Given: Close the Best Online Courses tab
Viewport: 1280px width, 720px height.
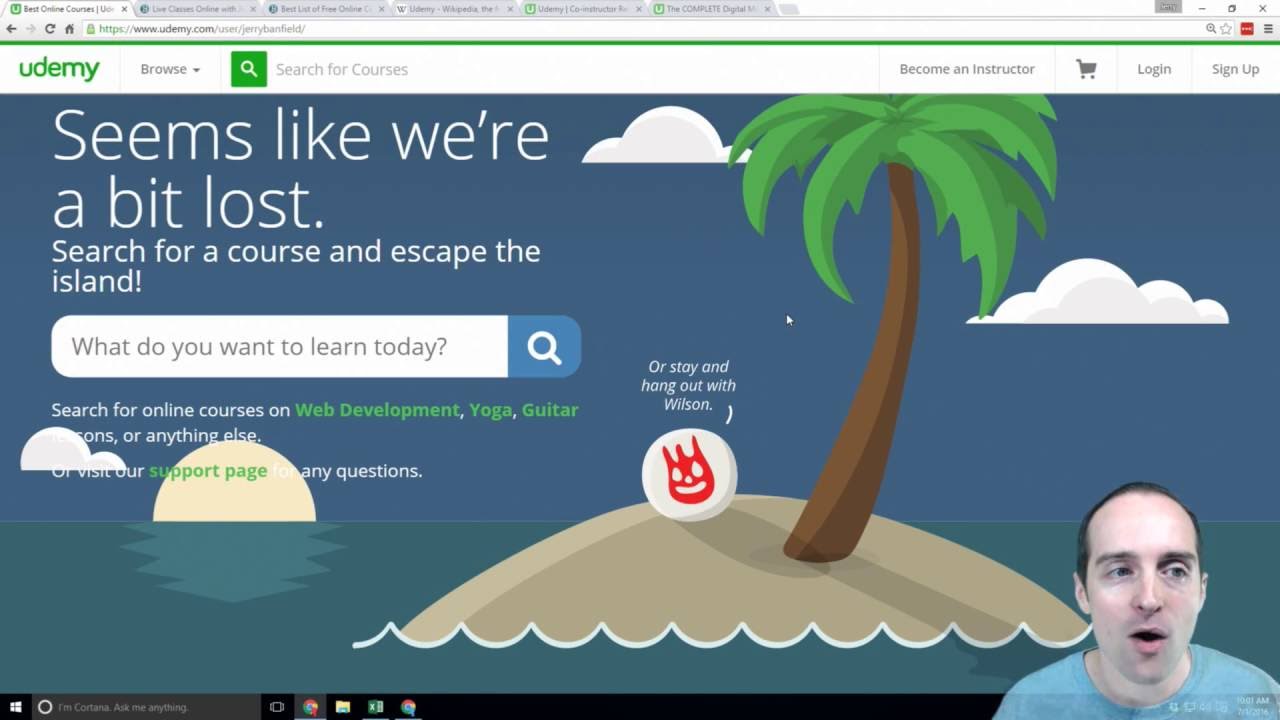Looking at the screenshot, I should coord(124,9).
